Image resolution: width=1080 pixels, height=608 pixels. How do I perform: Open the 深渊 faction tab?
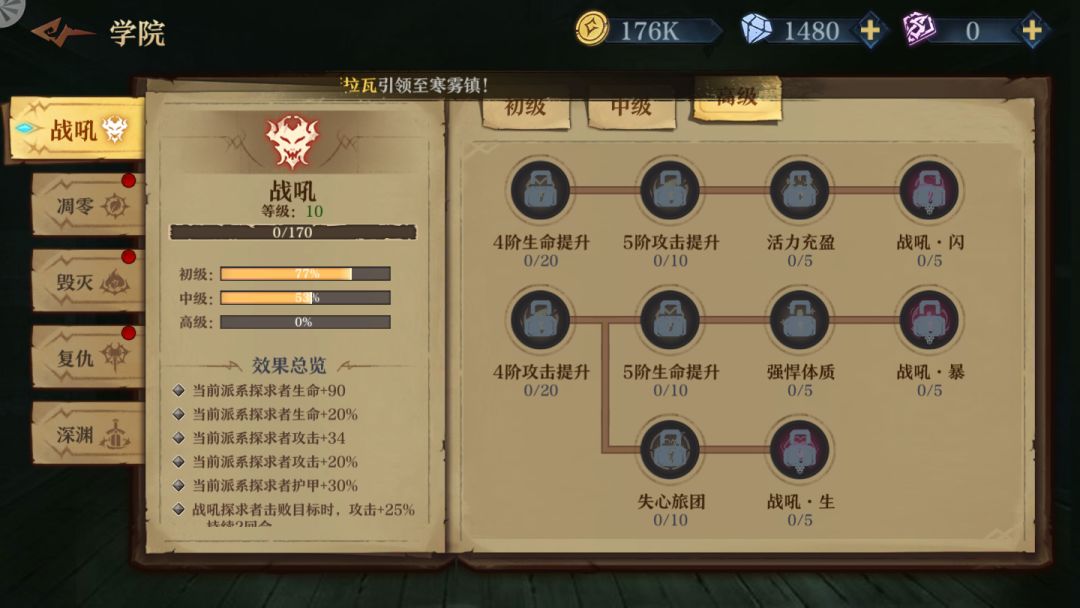[88, 434]
